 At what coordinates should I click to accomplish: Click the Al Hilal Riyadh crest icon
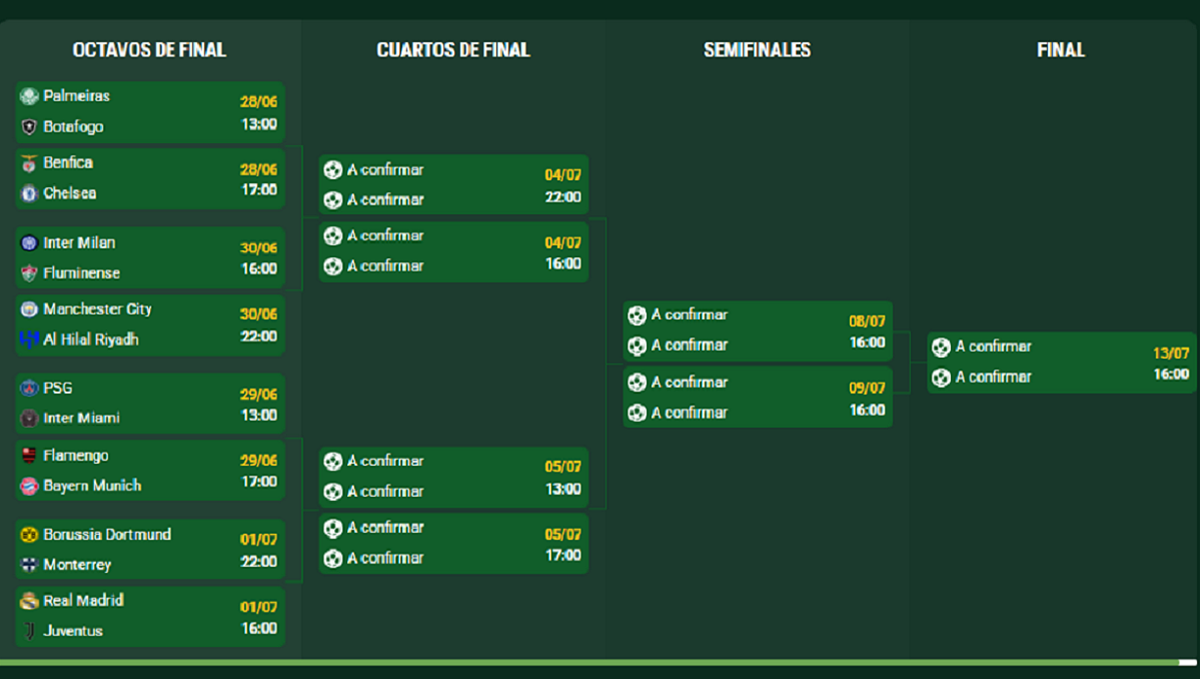pos(29,339)
